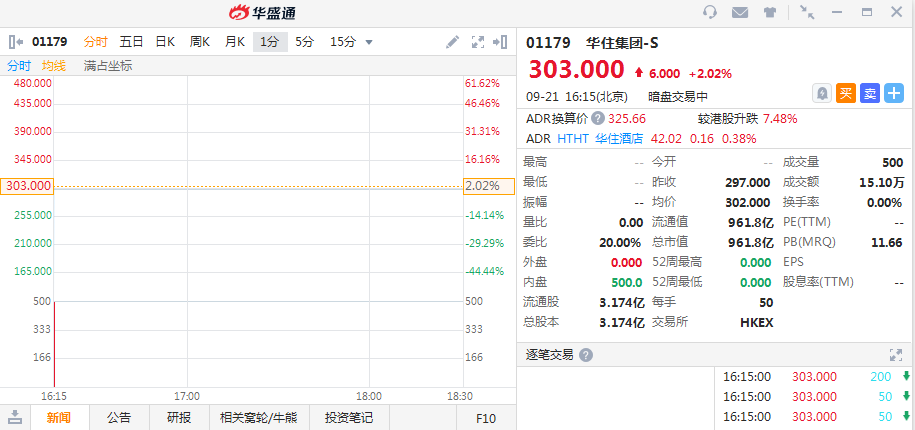Open customer service headset icon
The width and height of the screenshot is (915, 430).
[710, 12]
